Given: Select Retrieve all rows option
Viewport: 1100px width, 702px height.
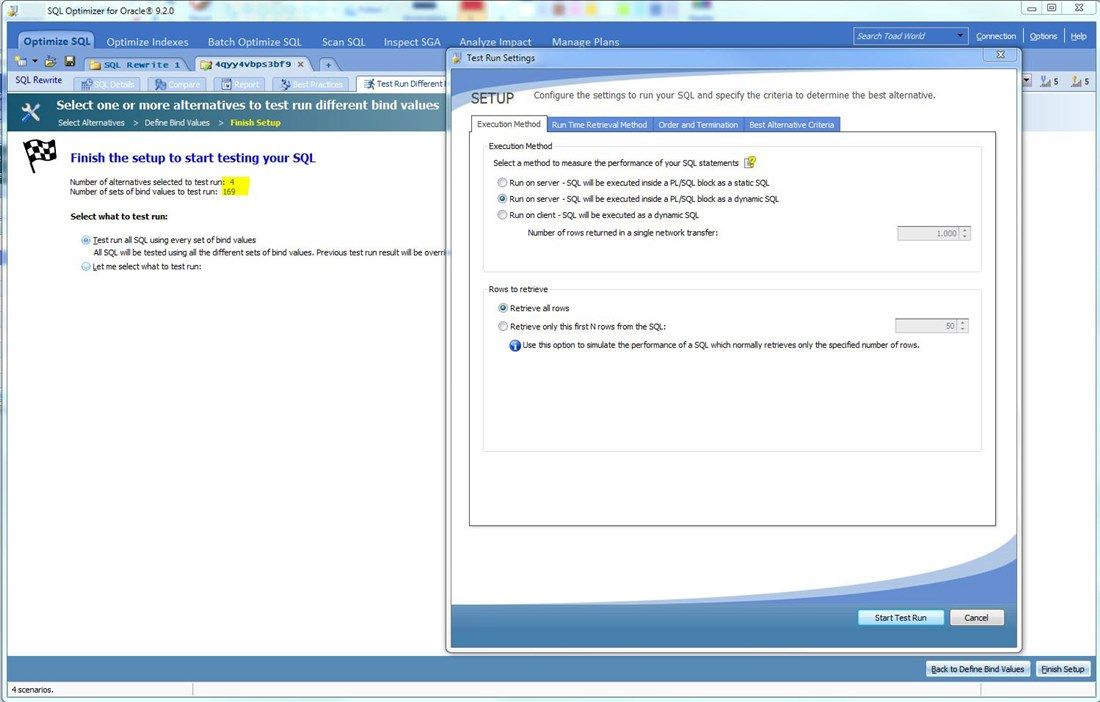Looking at the screenshot, I should click(x=503, y=308).
